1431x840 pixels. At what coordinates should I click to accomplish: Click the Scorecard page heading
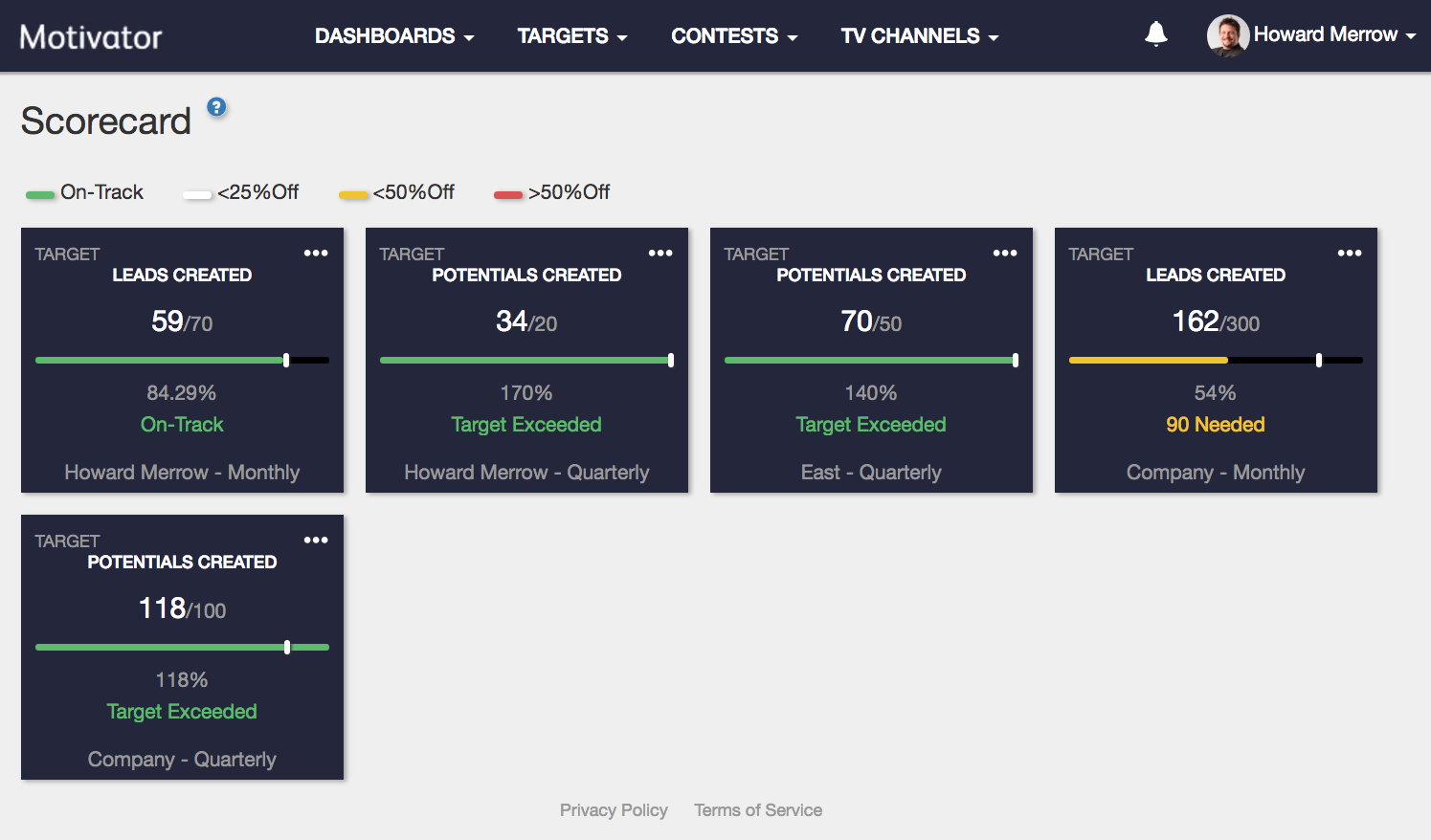coord(106,122)
